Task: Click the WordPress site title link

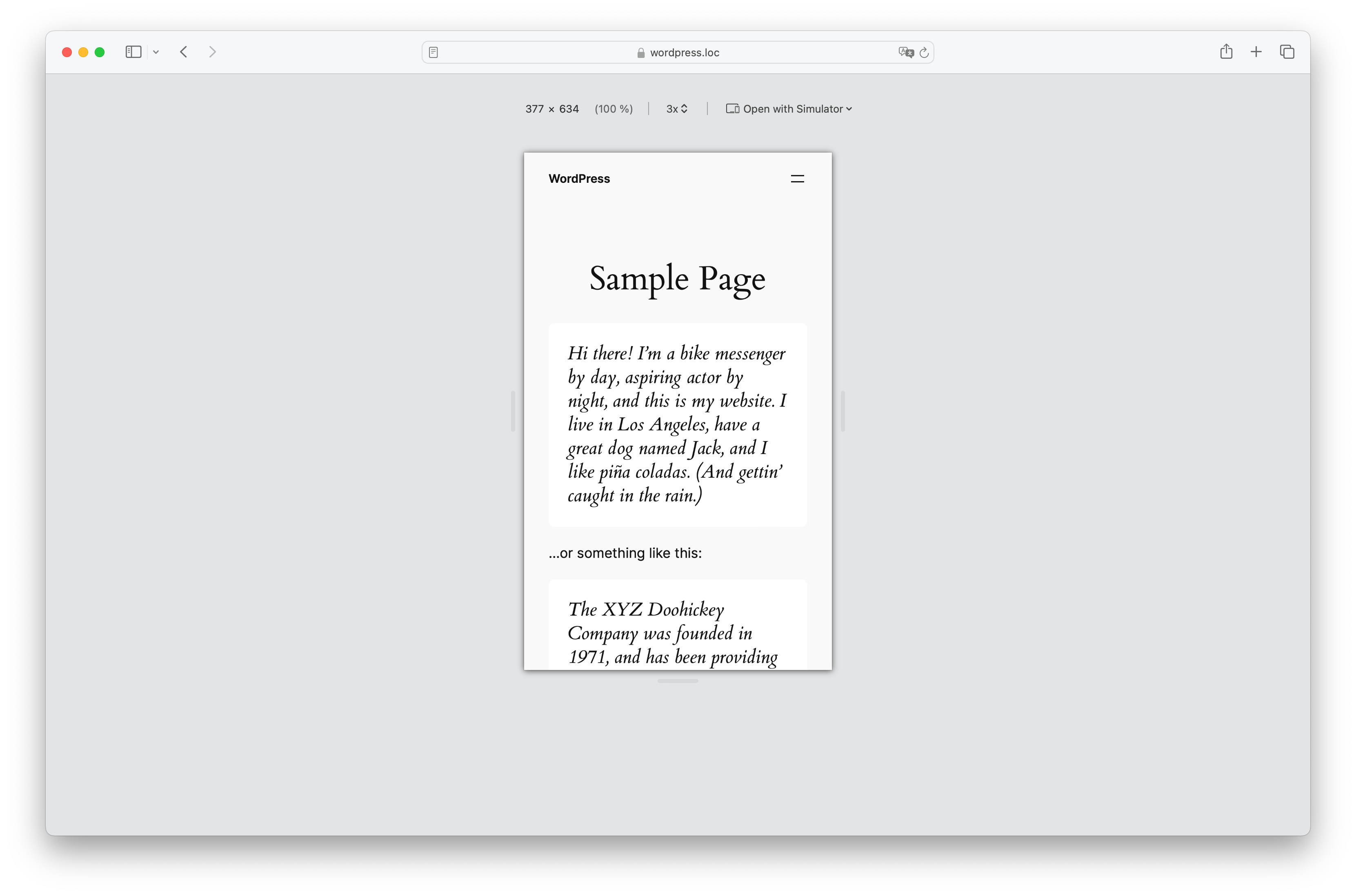Action: 579,179
